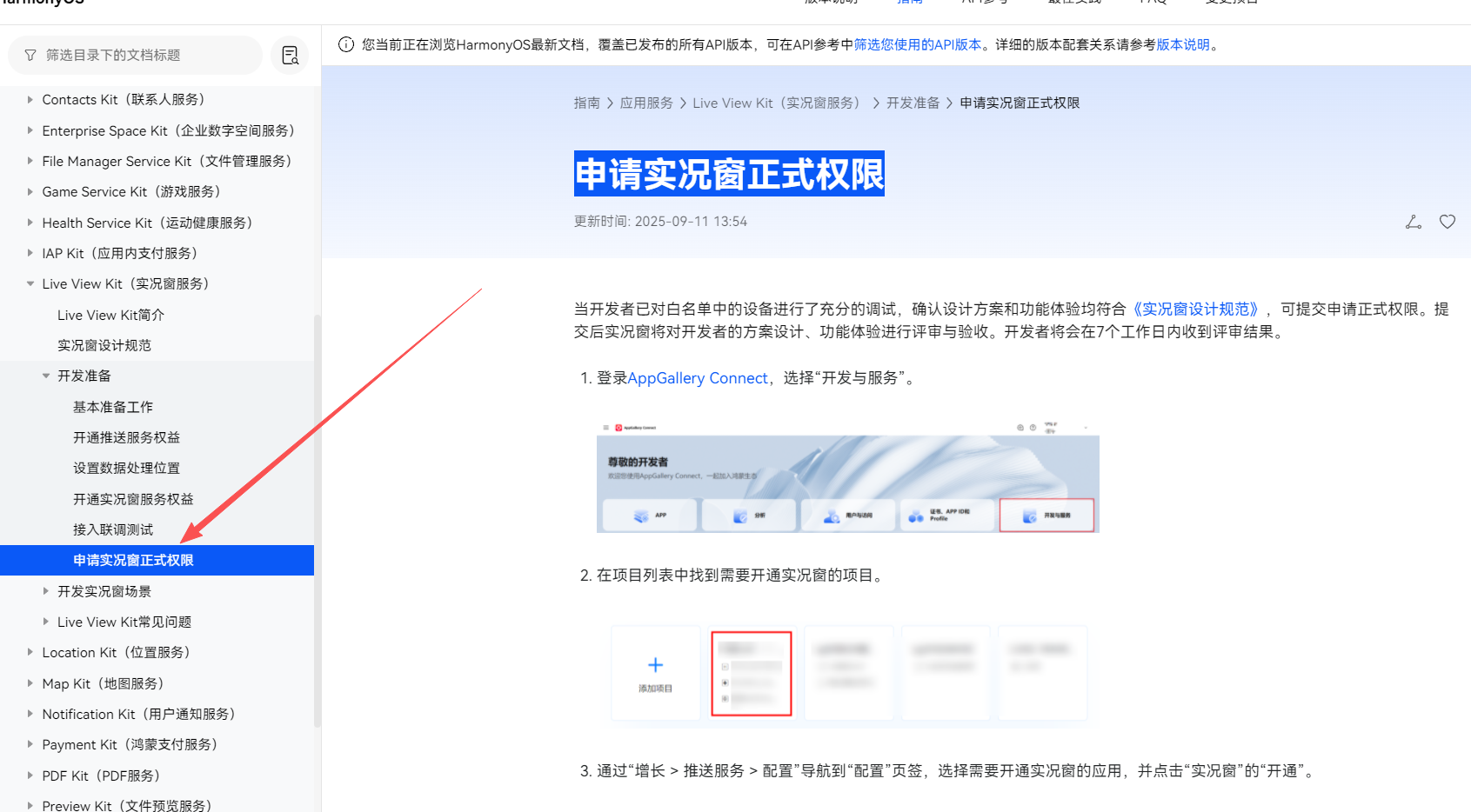Expand 开发实况窗场景 section arrow
The height and width of the screenshot is (812, 1471).
(46, 591)
